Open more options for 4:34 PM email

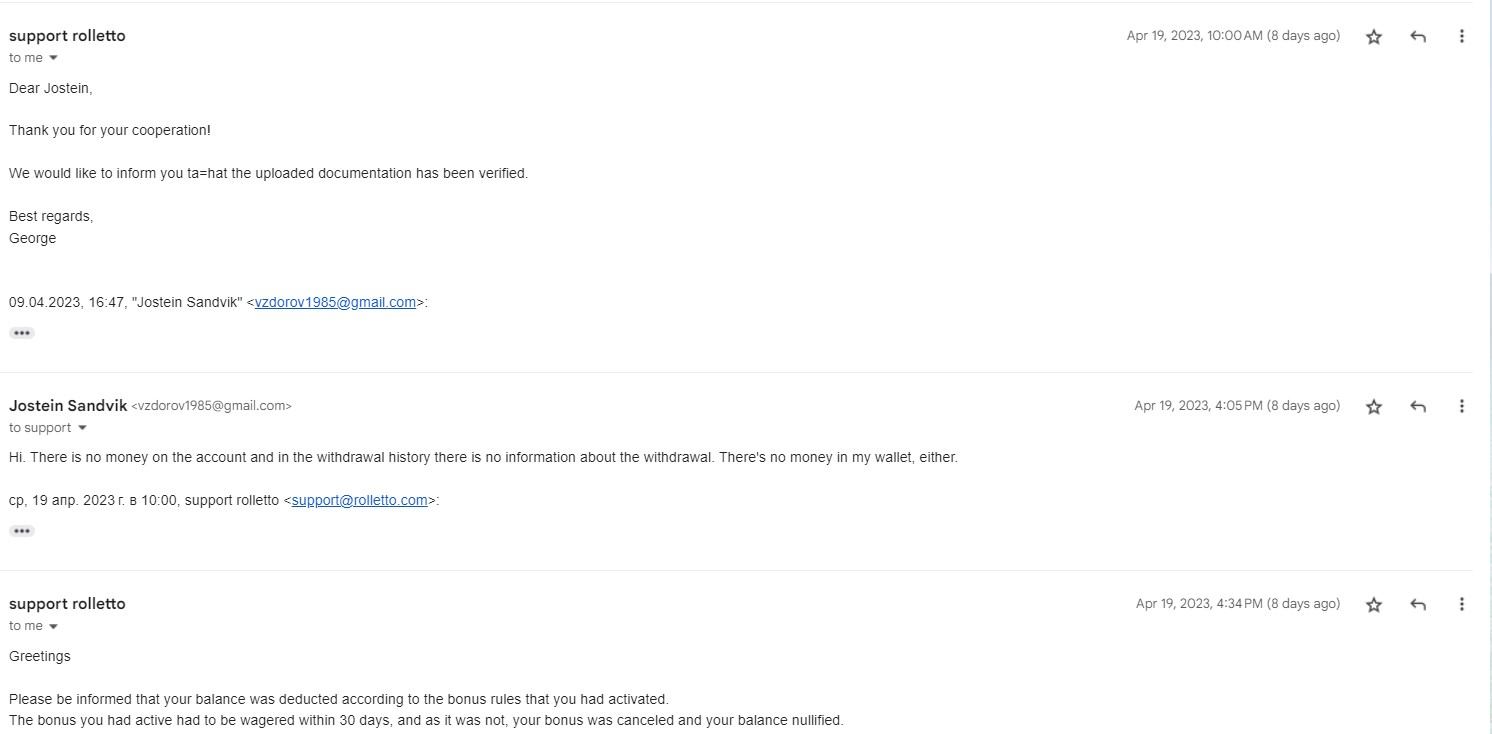click(1462, 605)
